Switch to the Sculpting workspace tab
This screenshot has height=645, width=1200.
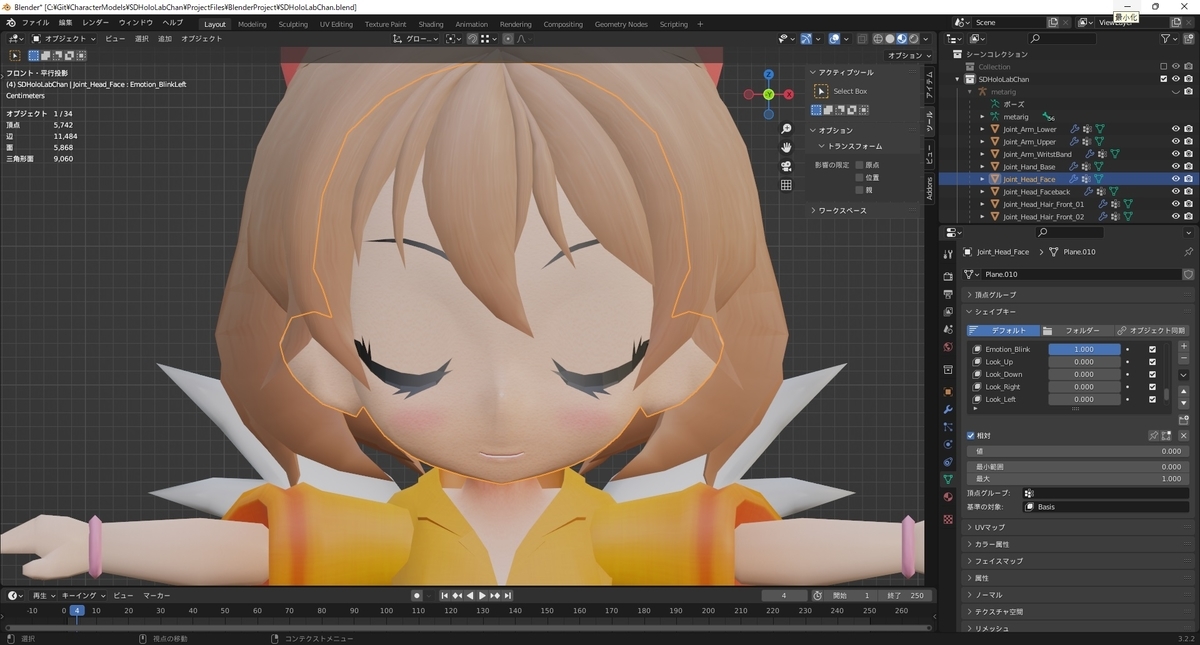[293, 24]
